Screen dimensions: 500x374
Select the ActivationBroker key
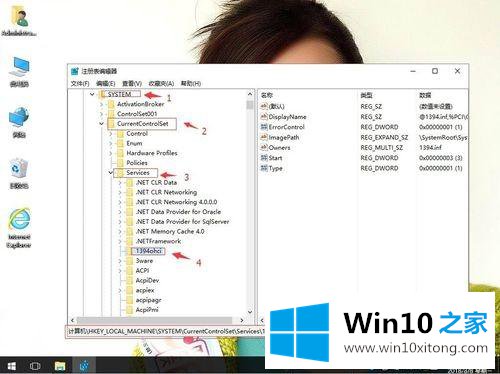click(x=140, y=104)
